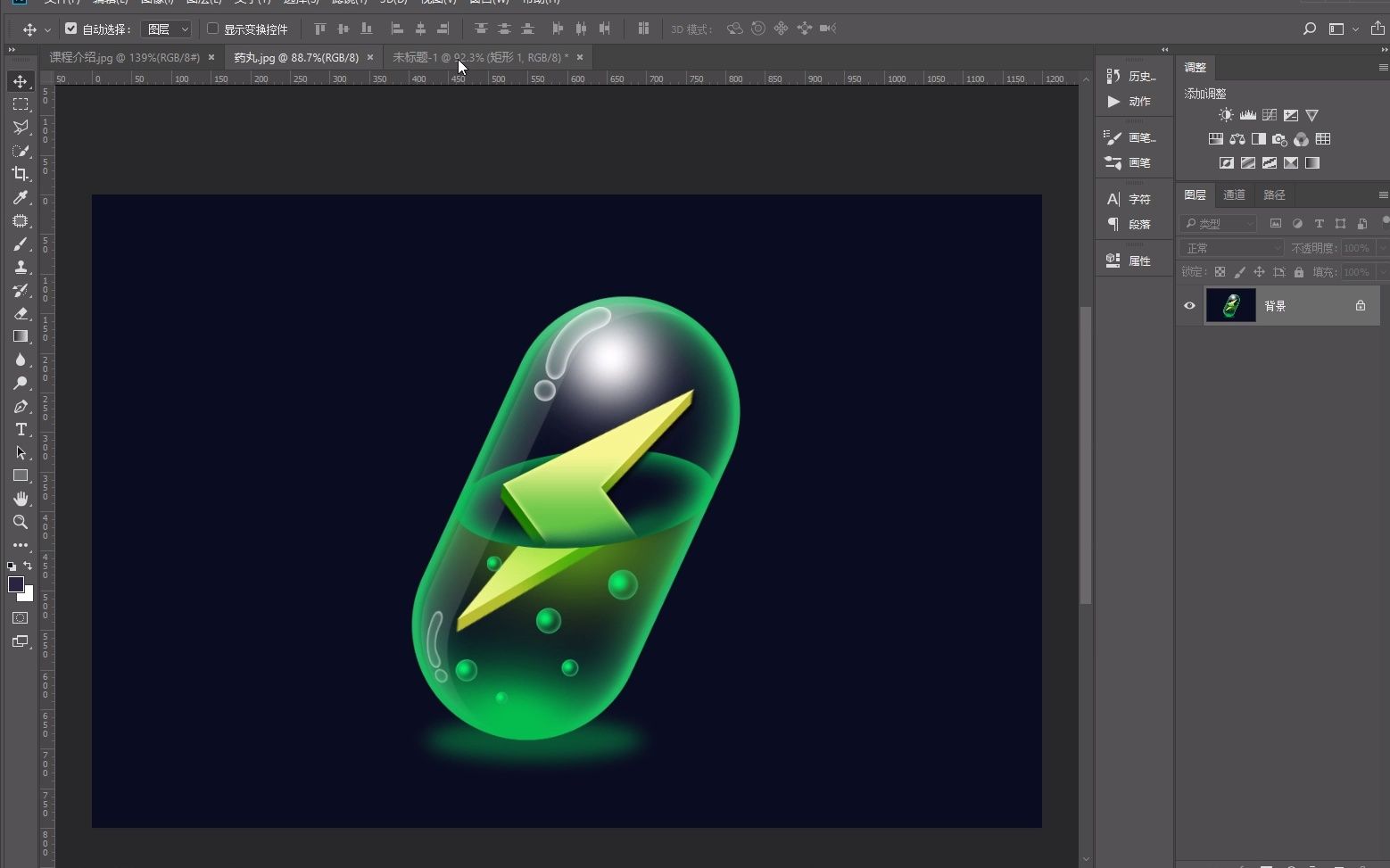This screenshot has height=868, width=1390.
Task: Add a Brightness/Contrast adjustment
Action: (x=1226, y=115)
